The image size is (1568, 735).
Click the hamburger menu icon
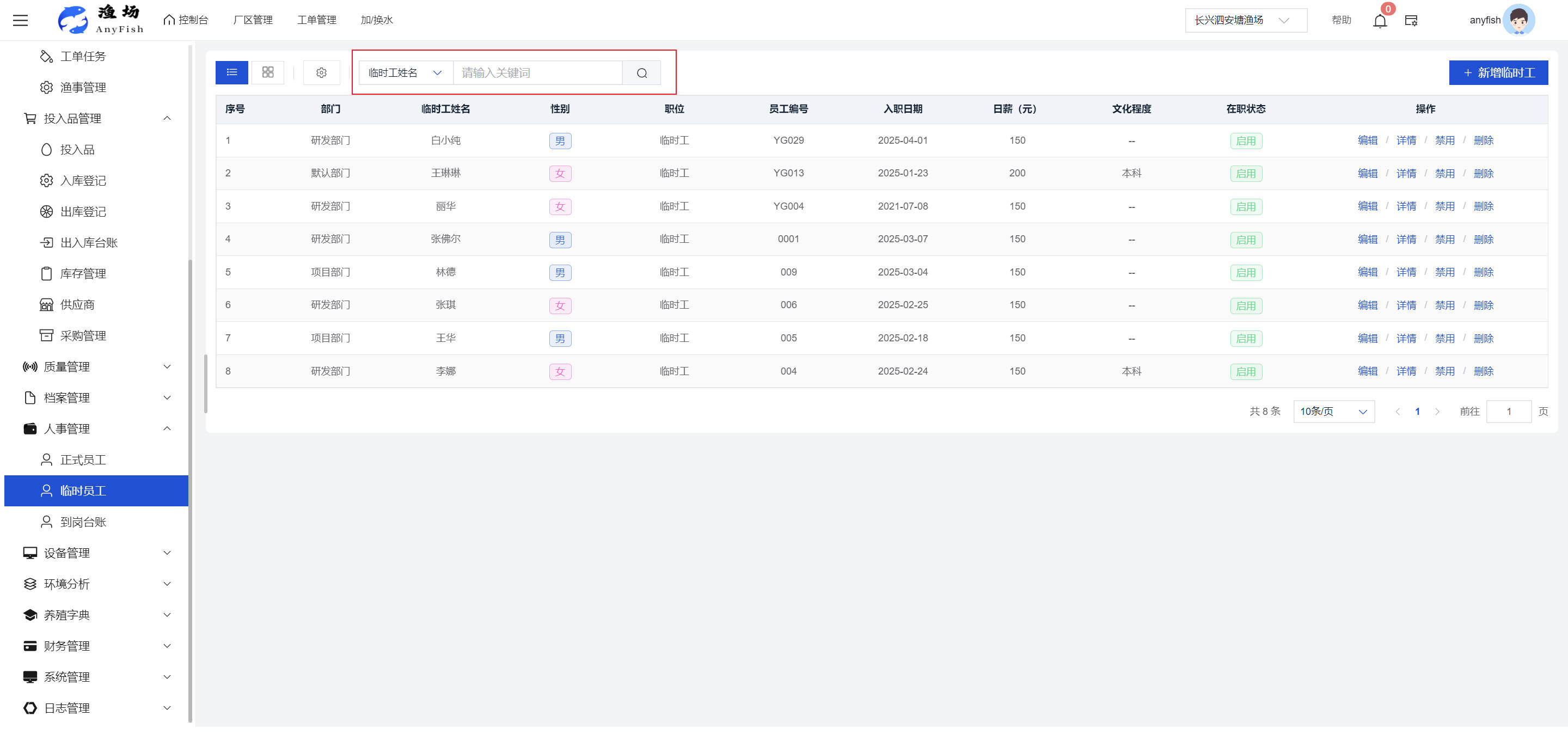pyautogui.click(x=21, y=20)
